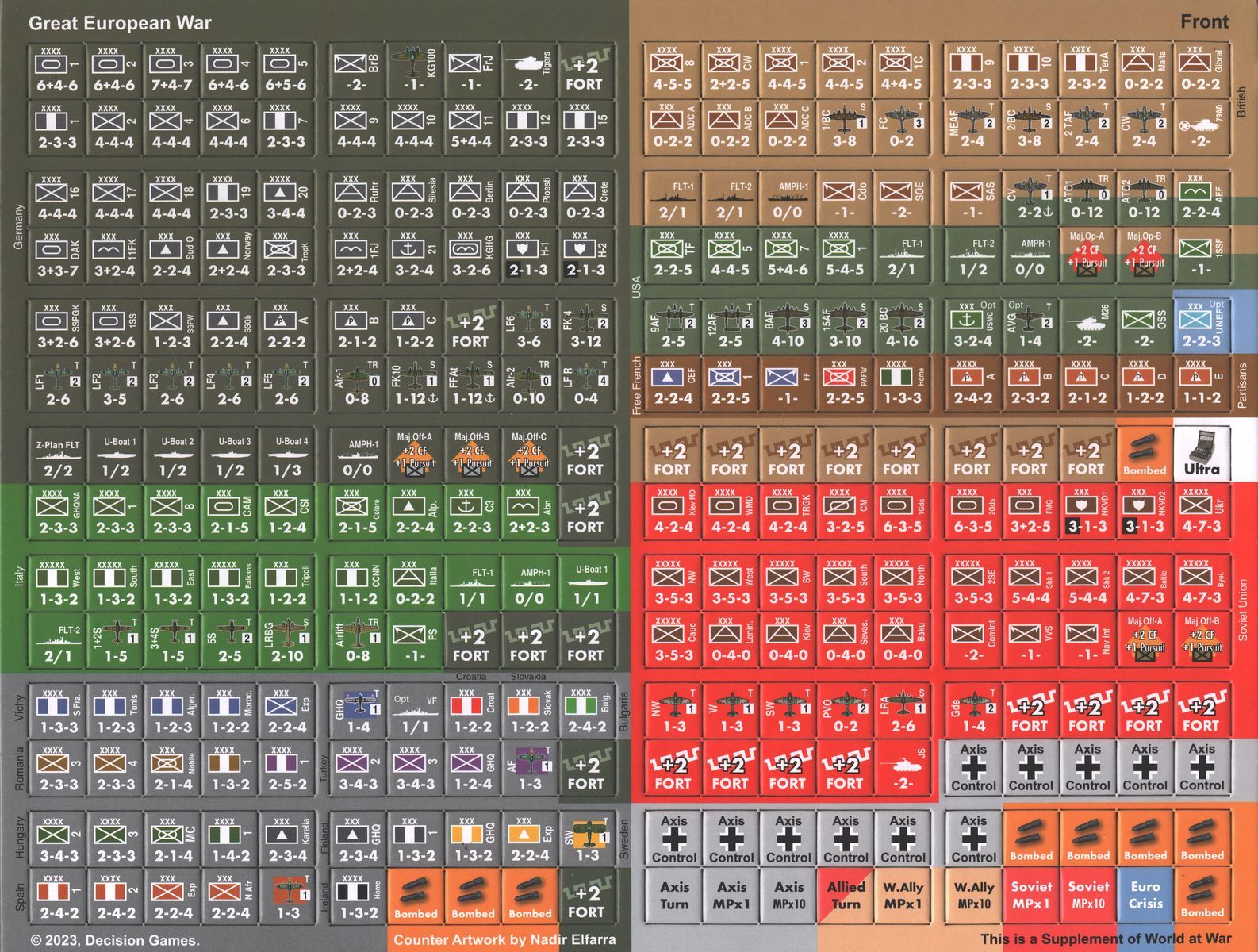Select the blue Euro Crisis marker
This screenshot has height=952, width=1258.
click(1145, 895)
